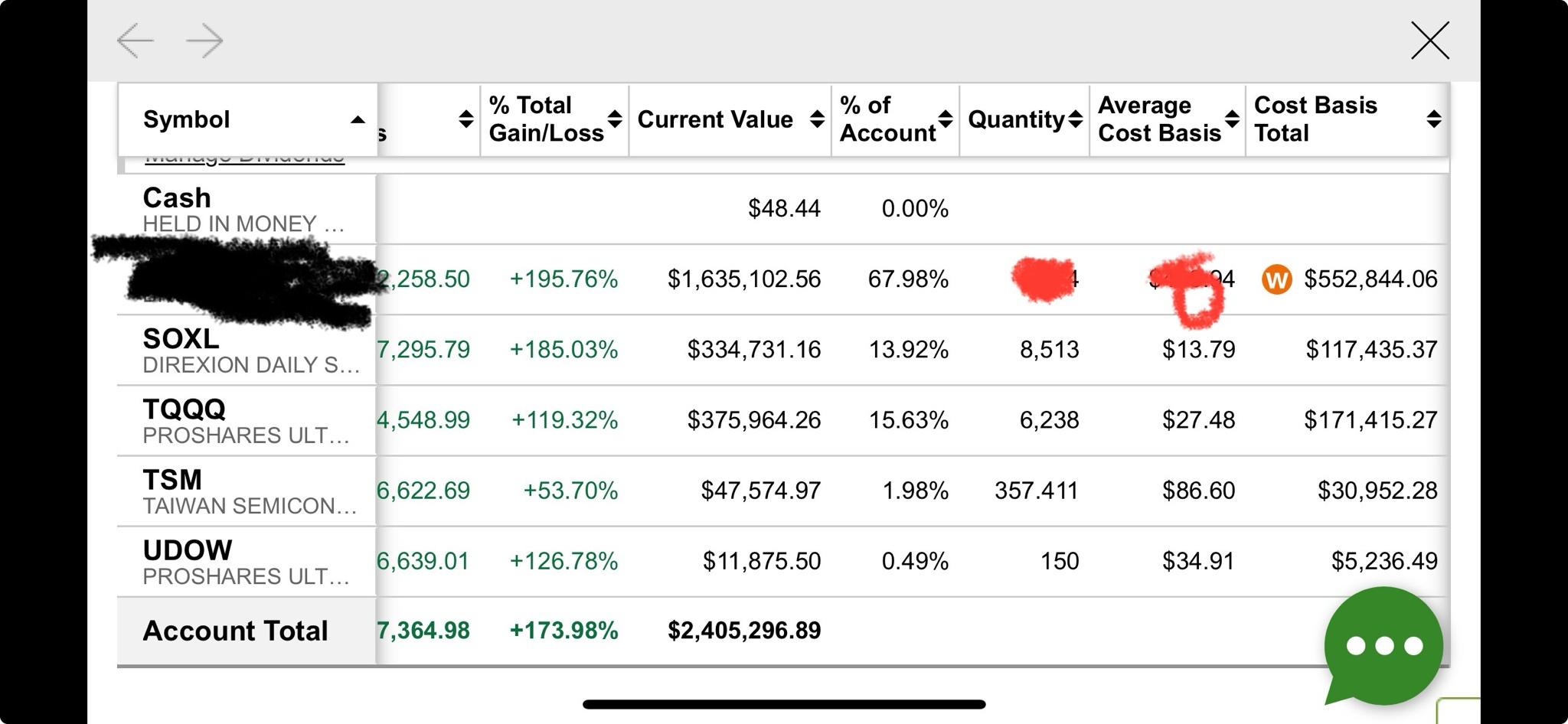Viewport: 1568px width, 724px height.
Task: Go forward with the right arrow
Action: (204, 41)
